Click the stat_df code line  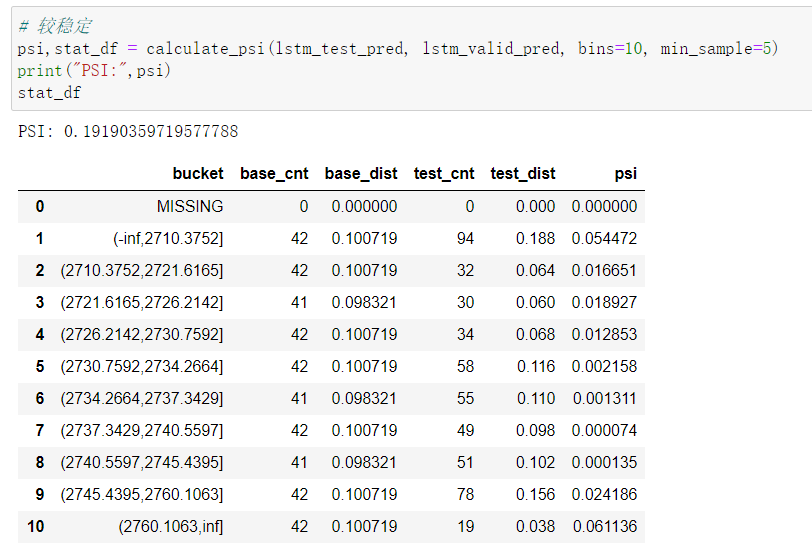click(49, 93)
